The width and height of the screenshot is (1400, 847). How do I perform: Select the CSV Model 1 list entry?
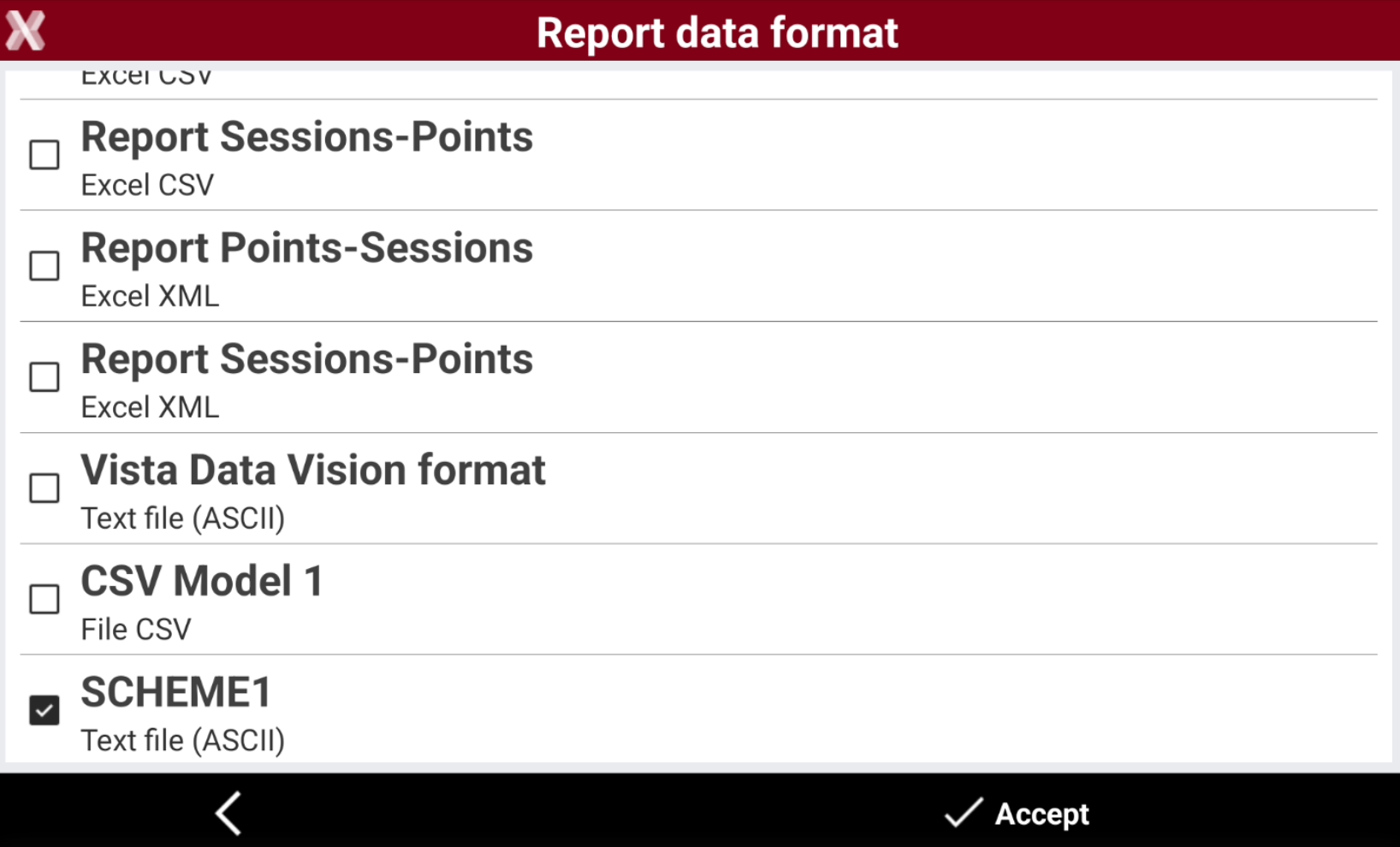[698, 600]
